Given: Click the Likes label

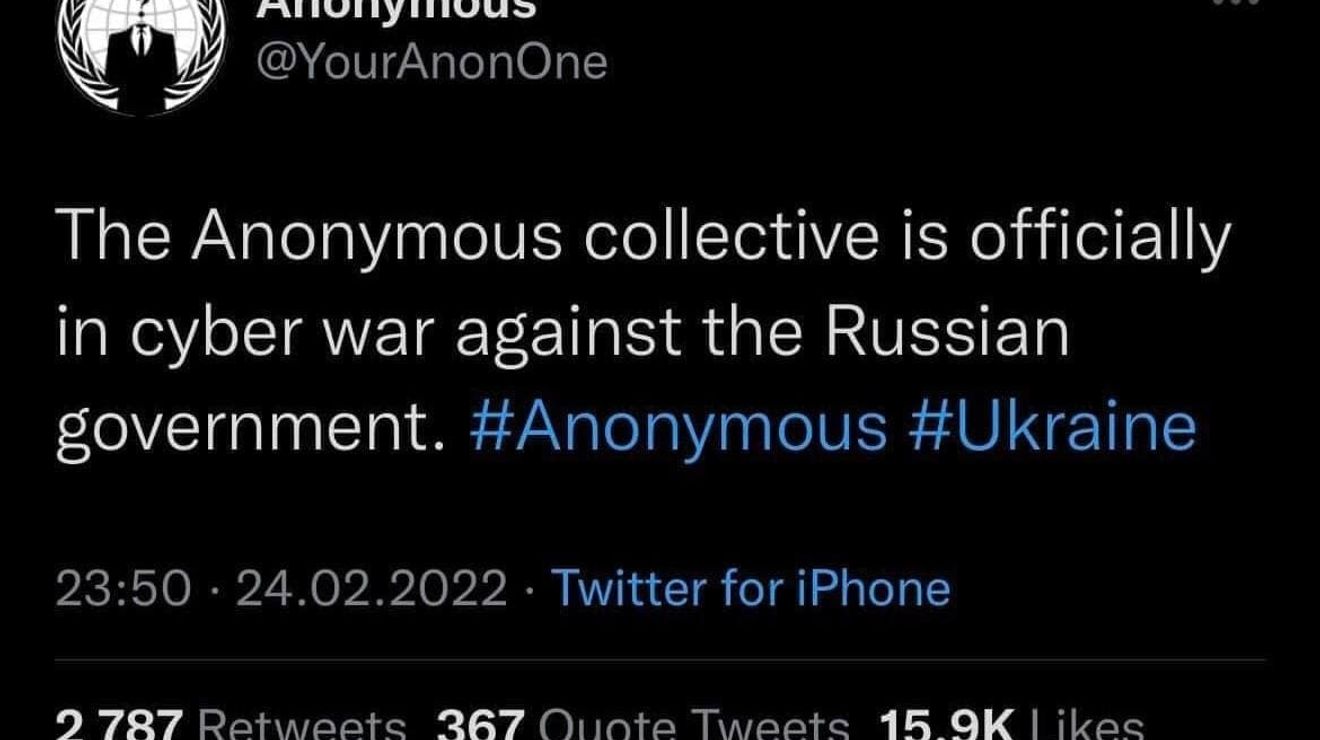Looking at the screenshot, I should (1088, 726).
